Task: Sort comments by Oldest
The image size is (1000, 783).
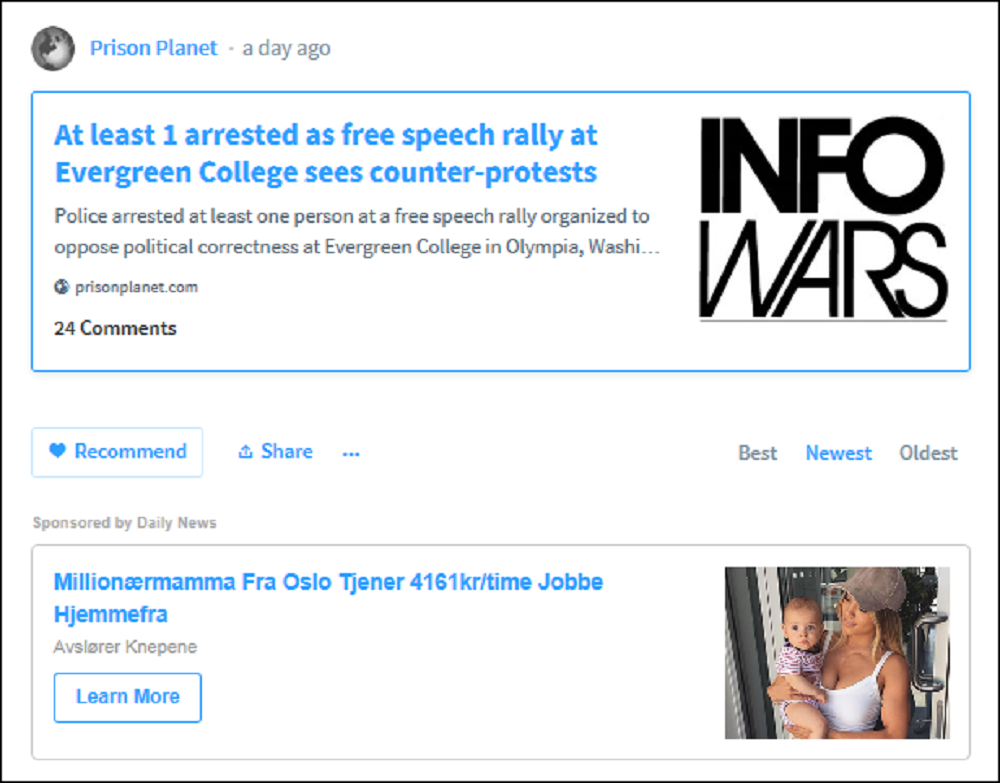Action: click(x=928, y=453)
